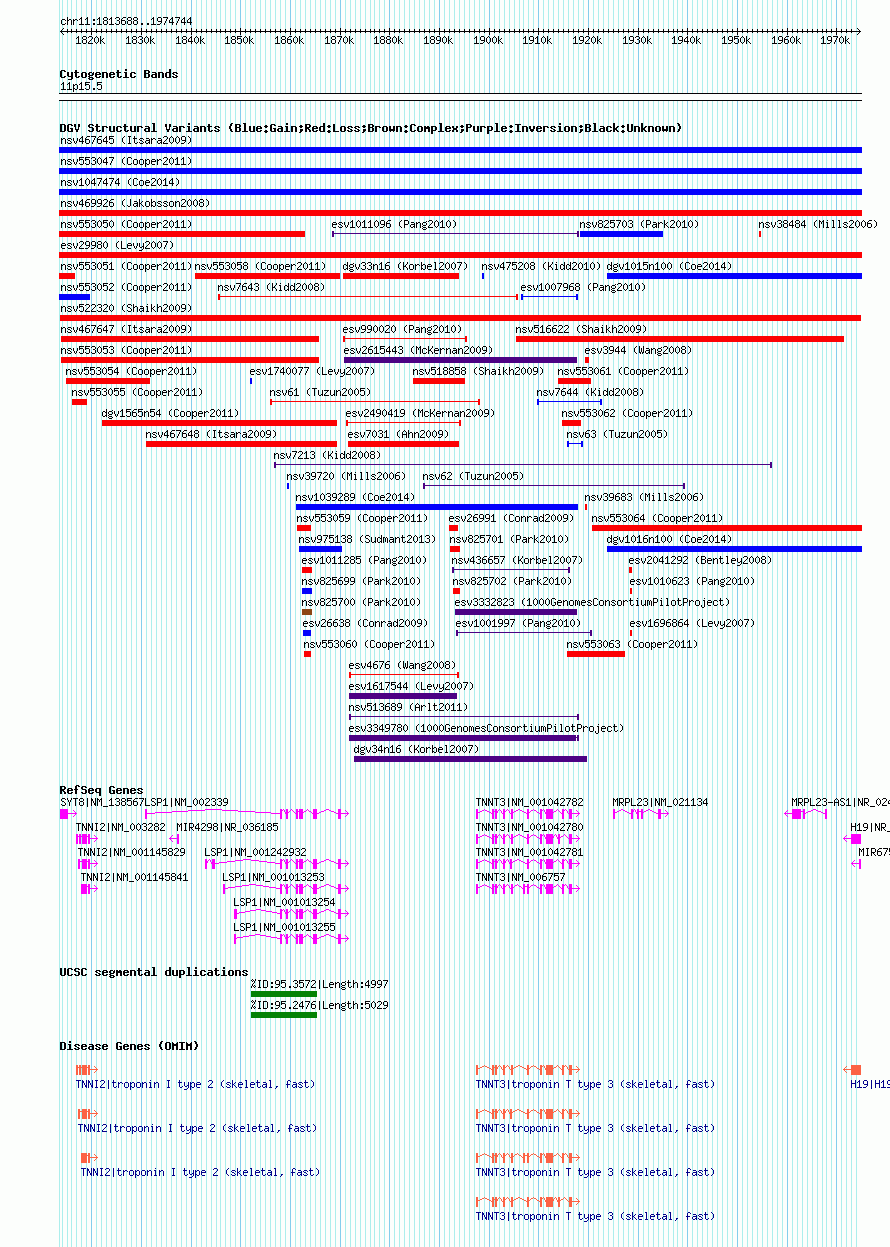Open nsv38484 (Mills2006) variant

point(817,224)
